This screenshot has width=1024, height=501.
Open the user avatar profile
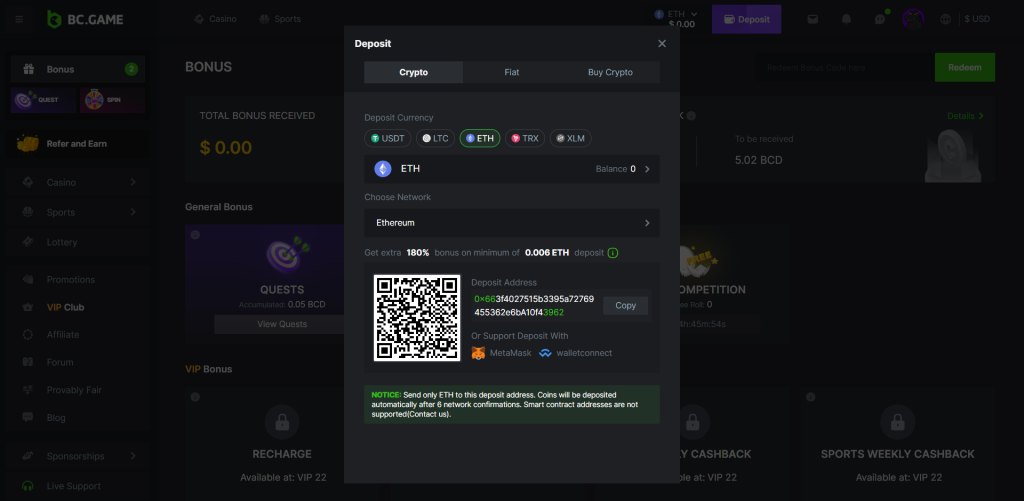pos(913,19)
